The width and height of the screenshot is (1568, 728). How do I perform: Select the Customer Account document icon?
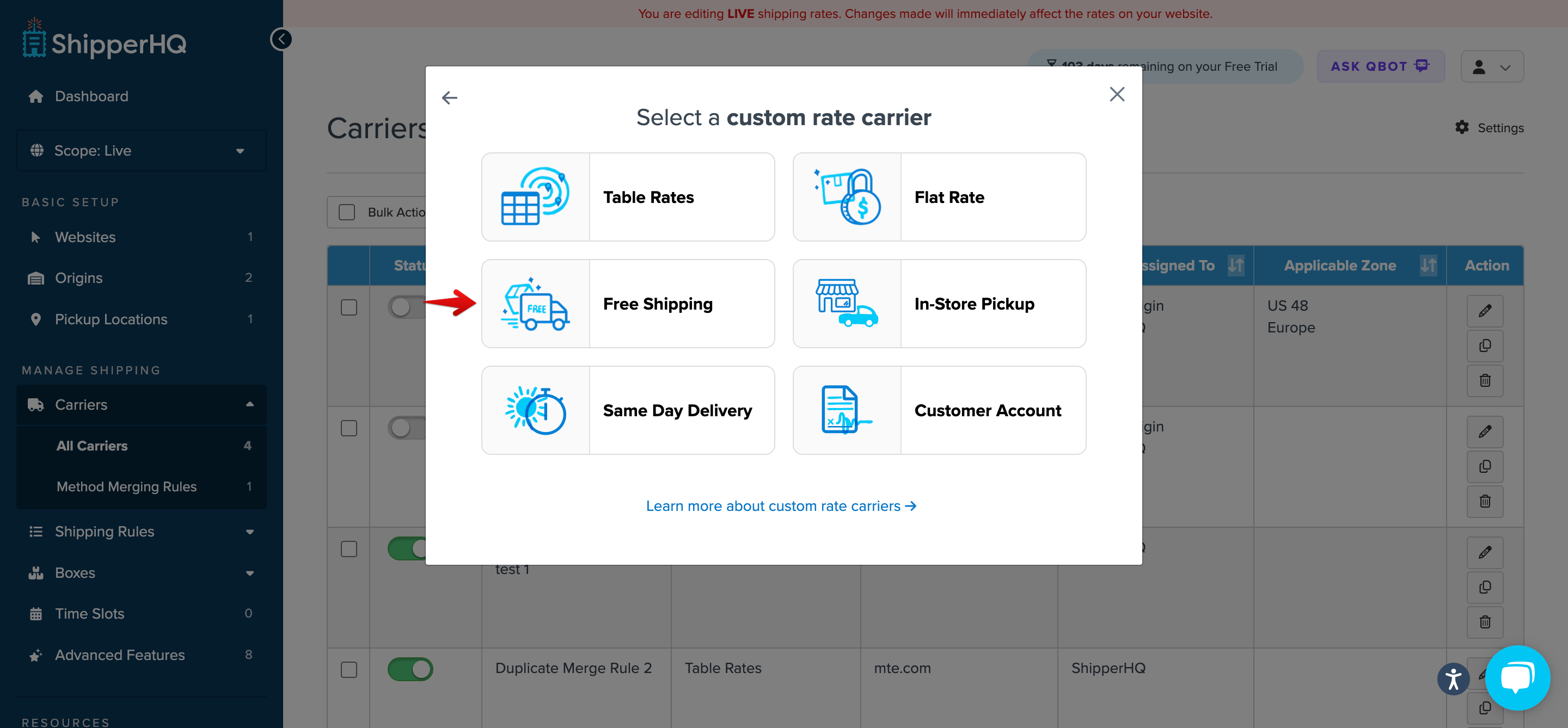pyautogui.click(x=847, y=411)
